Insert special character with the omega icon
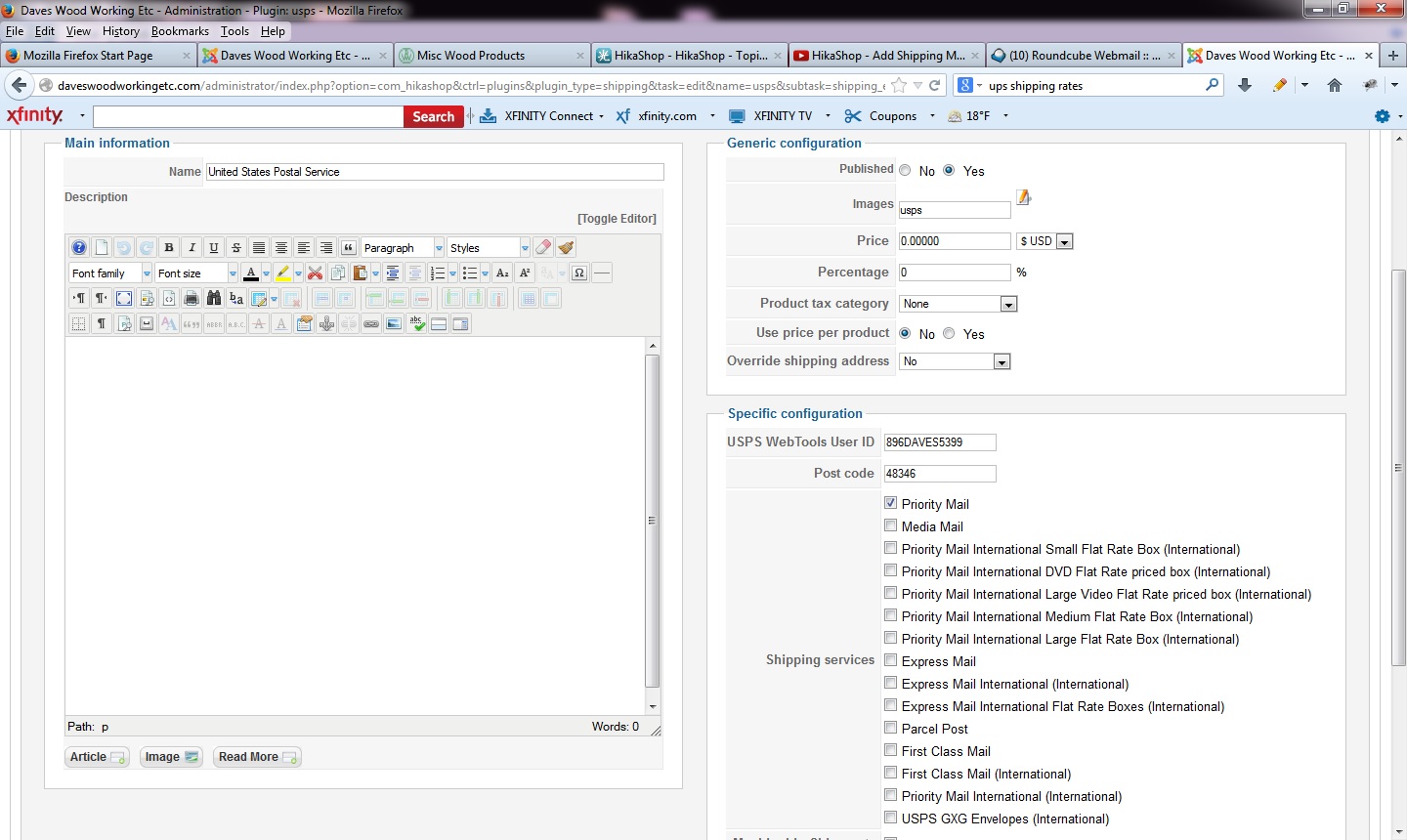Image resolution: width=1407 pixels, height=840 pixels. 579,273
